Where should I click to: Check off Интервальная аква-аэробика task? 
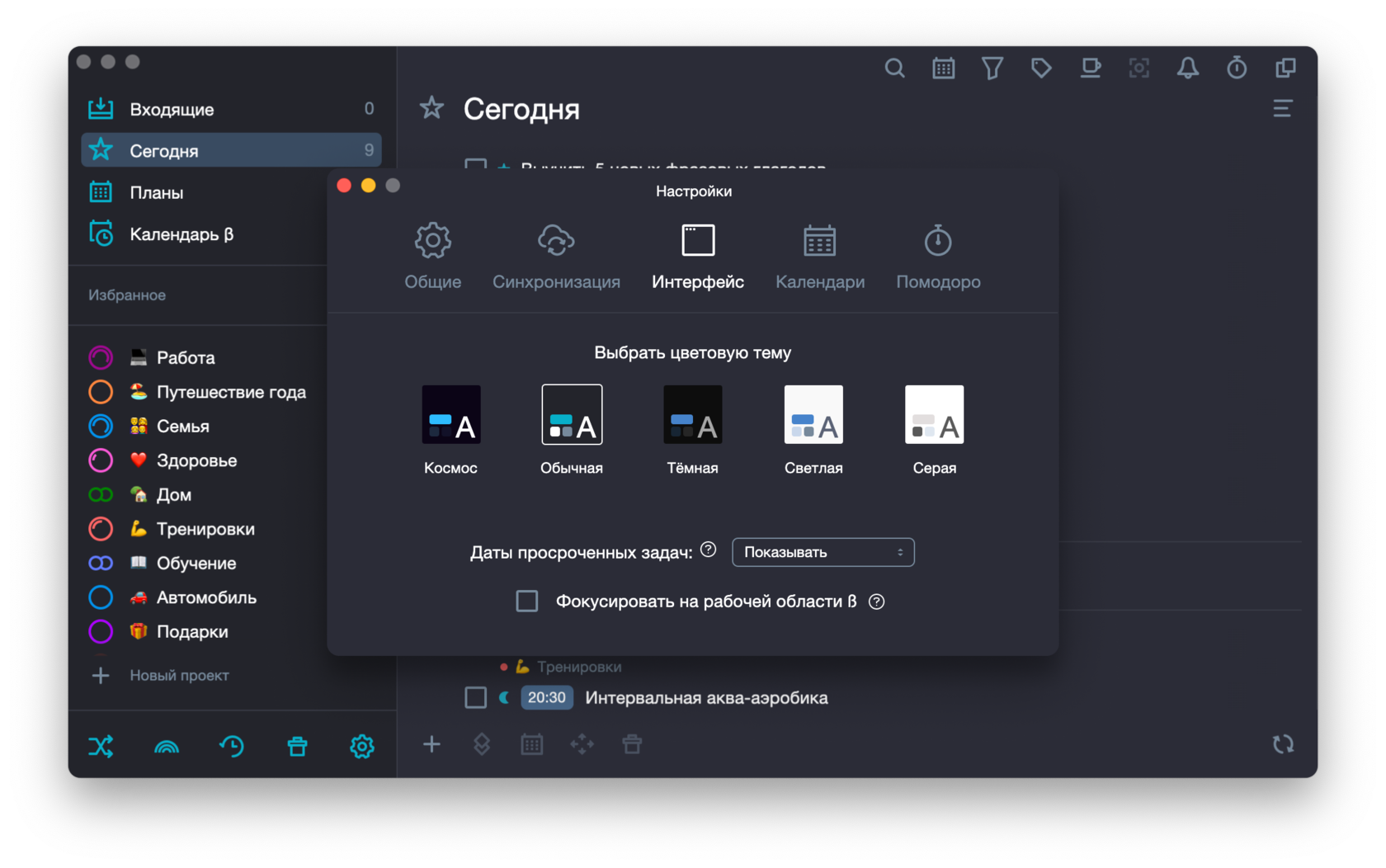476,697
